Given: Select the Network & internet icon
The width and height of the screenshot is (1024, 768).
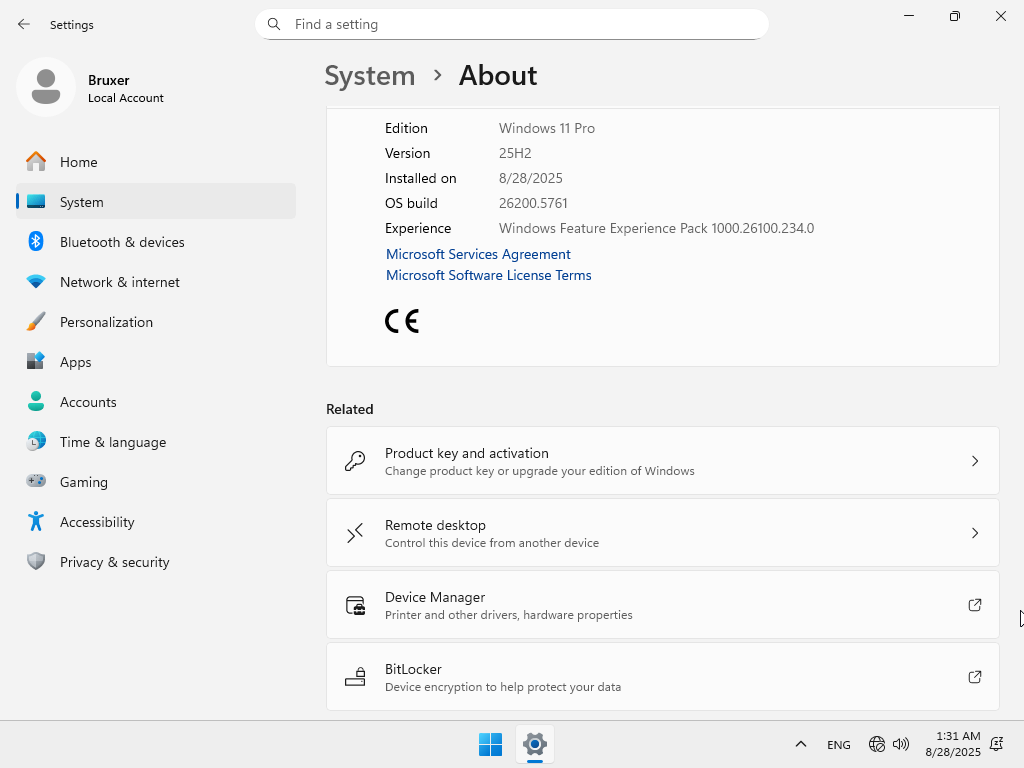Looking at the screenshot, I should point(36,282).
